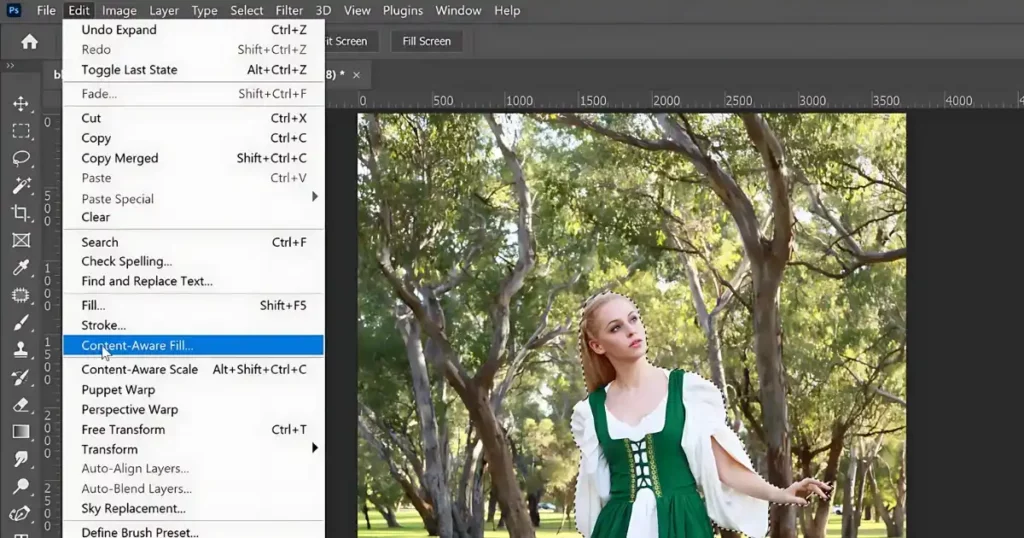Image resolution: width=1024 pixels, height=538 pixels.
Task: Select the Frame tool
Action: (x=21, y=240)
